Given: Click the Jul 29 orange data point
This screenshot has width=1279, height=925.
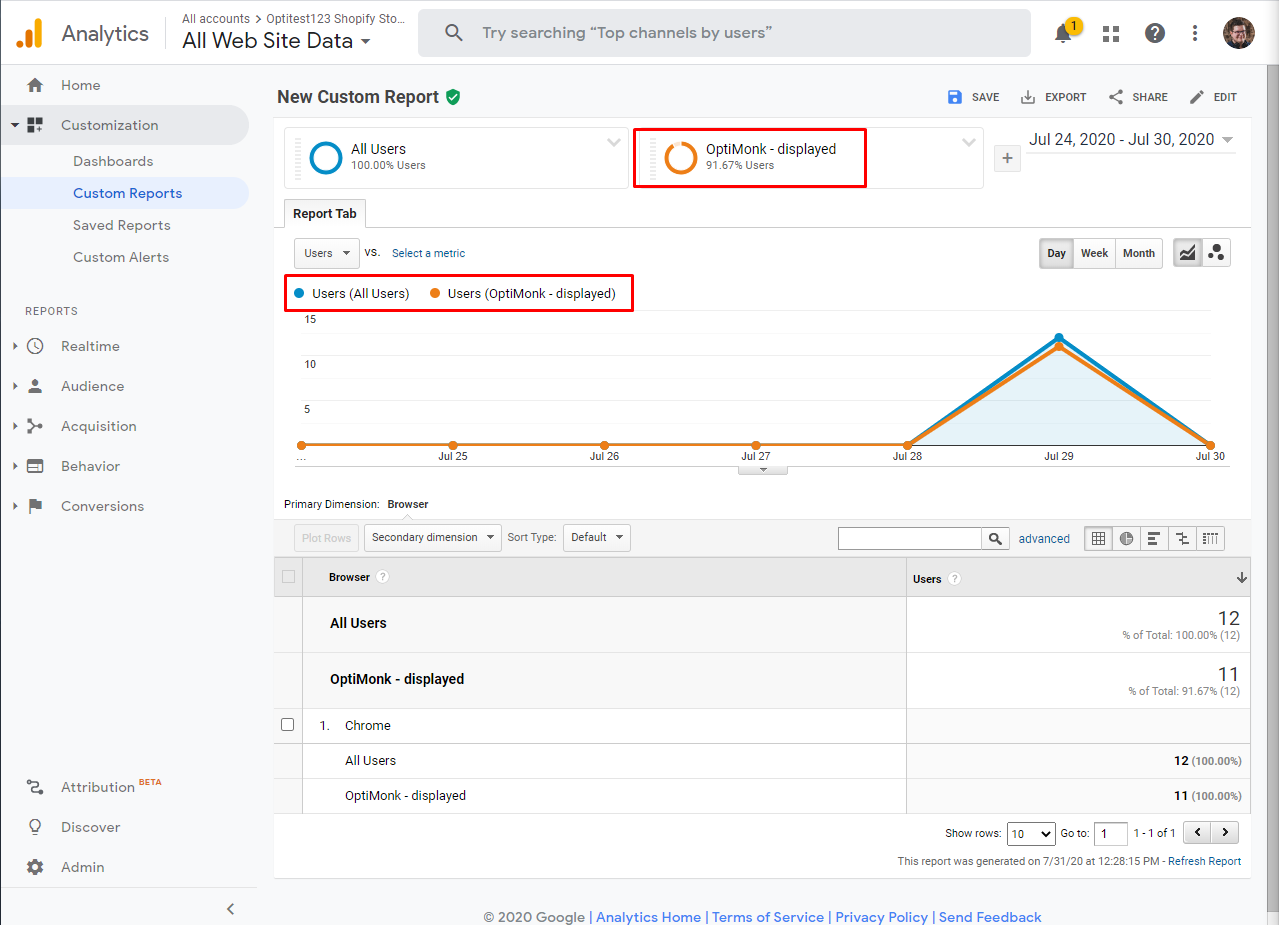Looking at the screenshot, I should (1059, 346).
